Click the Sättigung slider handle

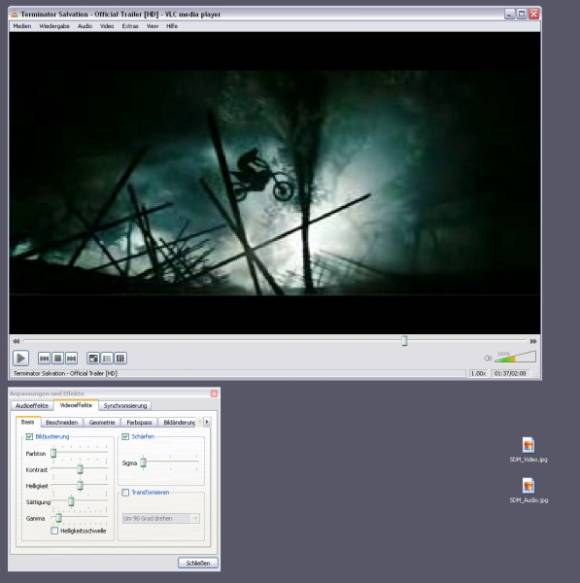[71, 502]
